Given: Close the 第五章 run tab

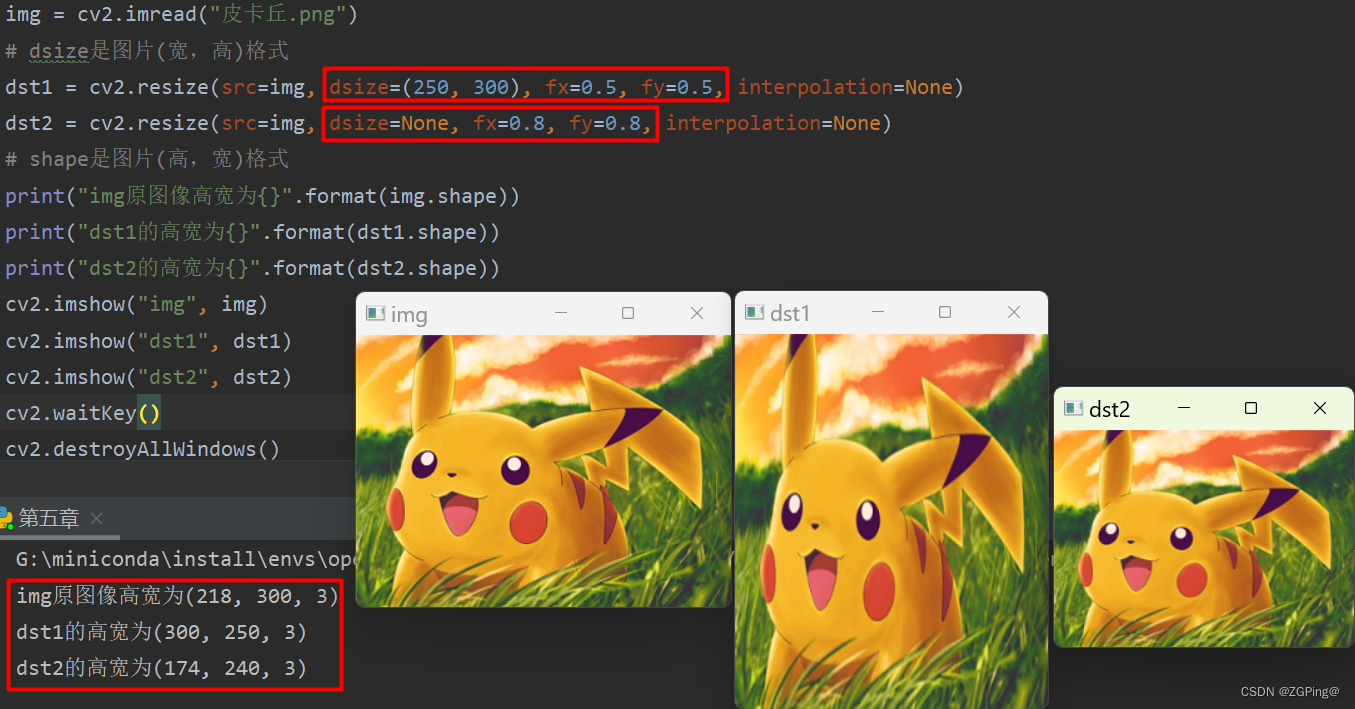Looking at the screenshot, I should [x=96, y=518].
